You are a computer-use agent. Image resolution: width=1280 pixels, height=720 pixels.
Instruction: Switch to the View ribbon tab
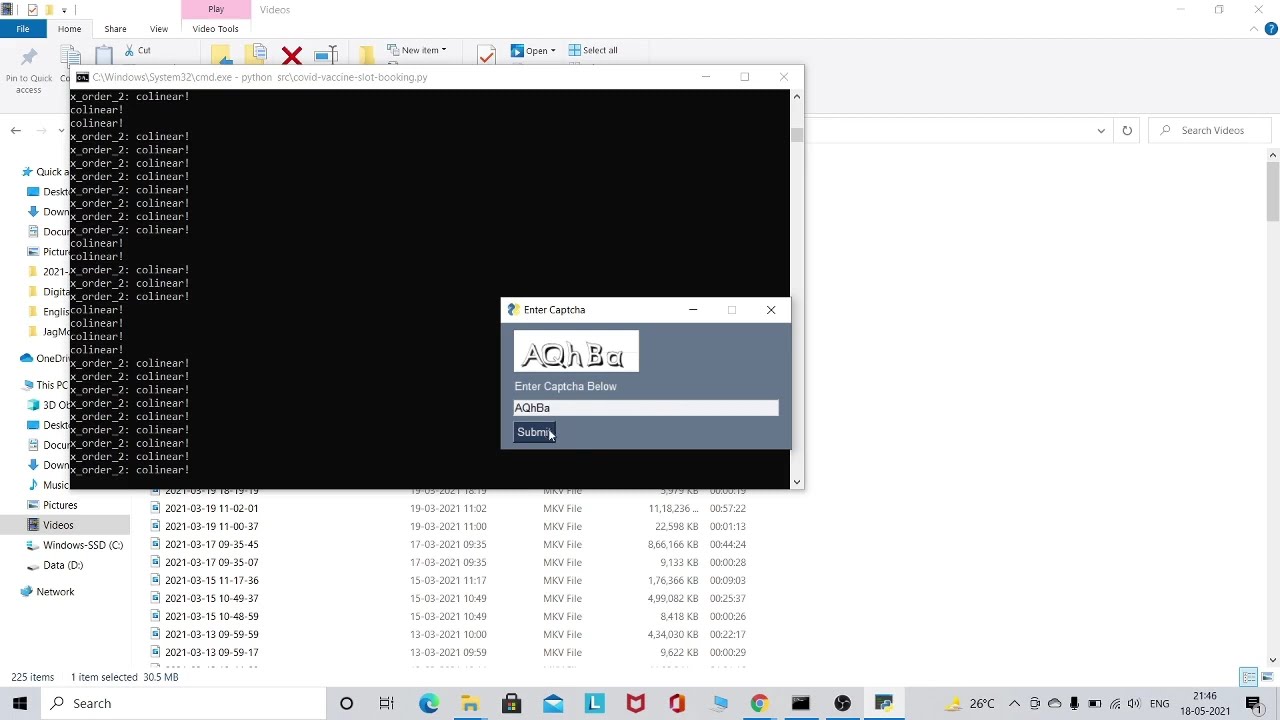click(x=159, y=29)
